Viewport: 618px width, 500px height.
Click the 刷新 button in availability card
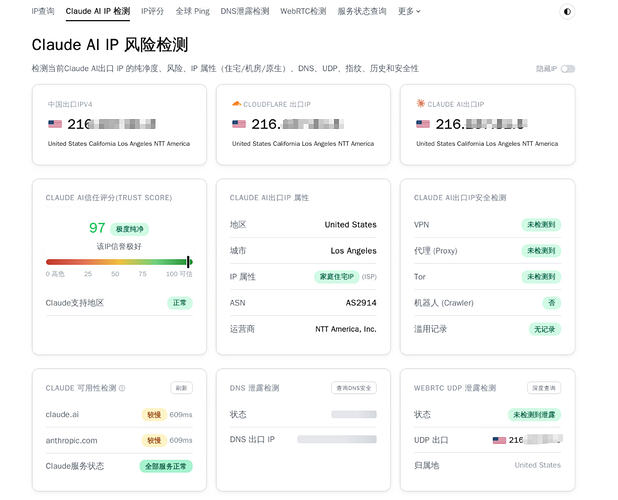(182, 388)
